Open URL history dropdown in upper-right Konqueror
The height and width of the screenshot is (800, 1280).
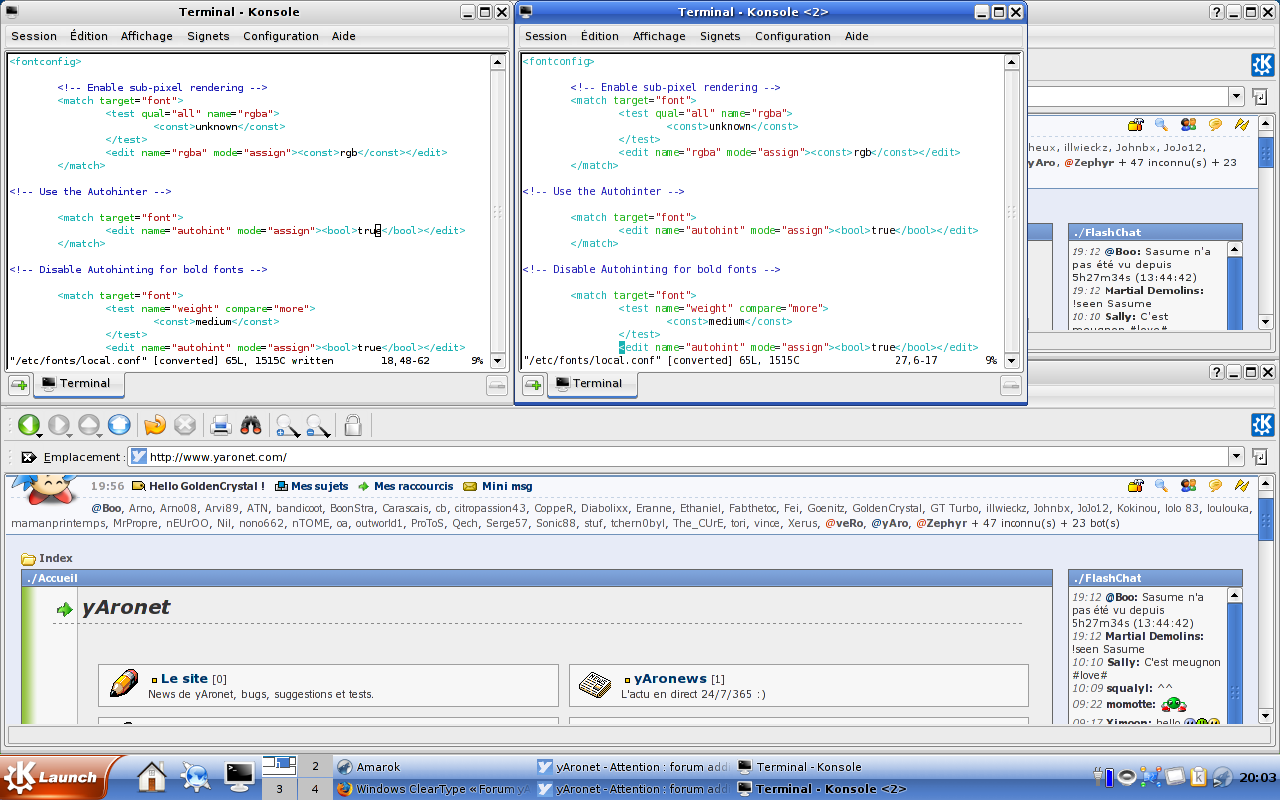pyautogui.click(x=1237, y=97)
